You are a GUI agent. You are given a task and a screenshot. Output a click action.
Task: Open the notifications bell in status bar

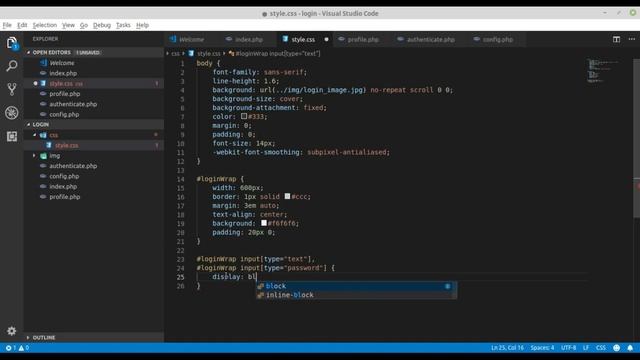click(x=630, y=348)
